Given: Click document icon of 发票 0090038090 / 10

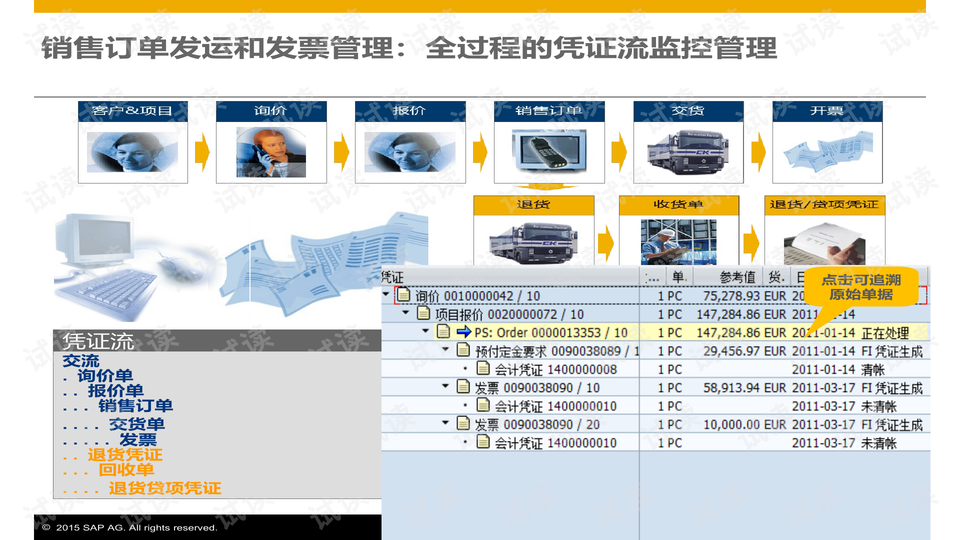Looking at the screenshot, I should (x=463, y=387).
